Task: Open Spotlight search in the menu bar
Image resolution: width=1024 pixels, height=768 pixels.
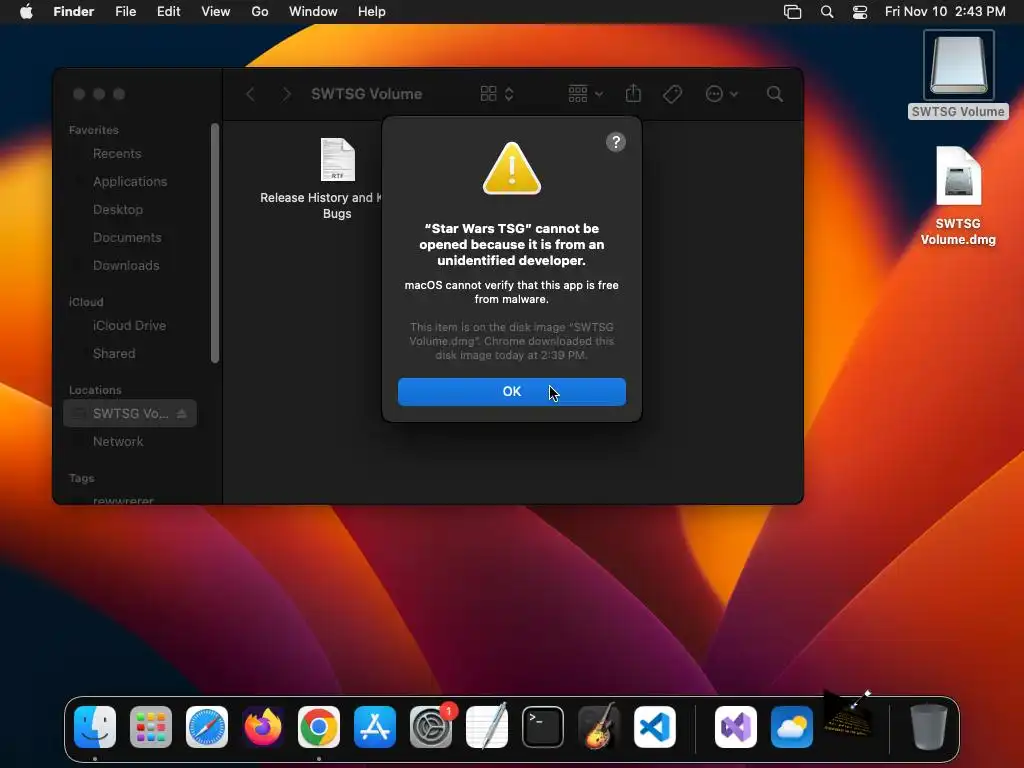Action: [x=827, y=12]
